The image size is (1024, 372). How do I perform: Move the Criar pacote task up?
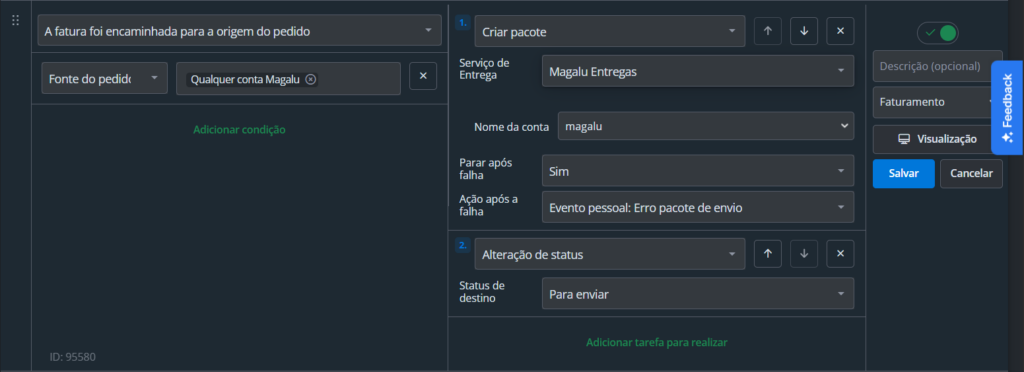pyautogui.click(x=768, y=31)
